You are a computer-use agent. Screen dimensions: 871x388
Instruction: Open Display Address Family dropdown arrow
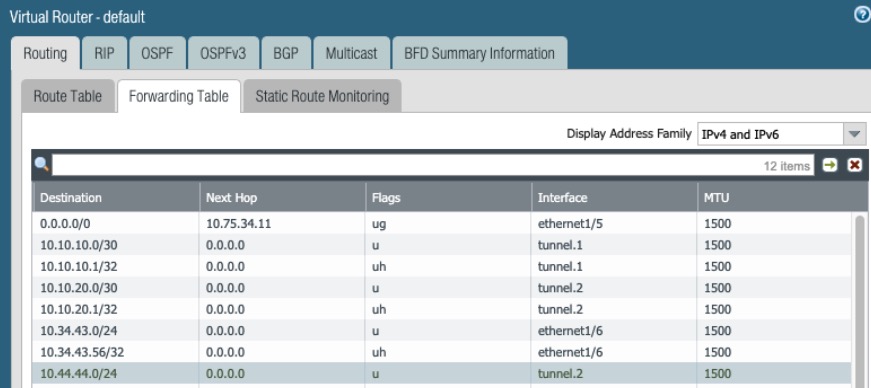[x=854, y=134]
